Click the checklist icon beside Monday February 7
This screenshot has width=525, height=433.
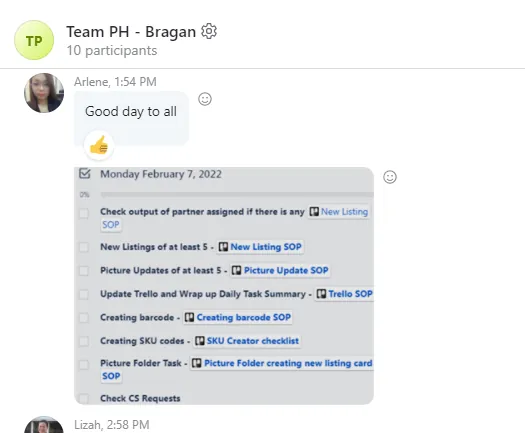pos(85,173)
